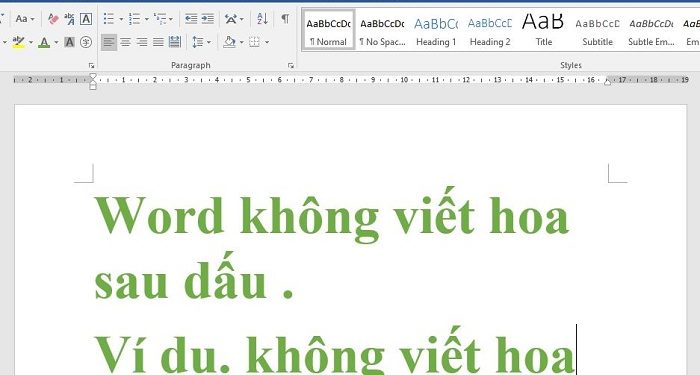Click 'không viết hoa' in first line

coord(404,215)
